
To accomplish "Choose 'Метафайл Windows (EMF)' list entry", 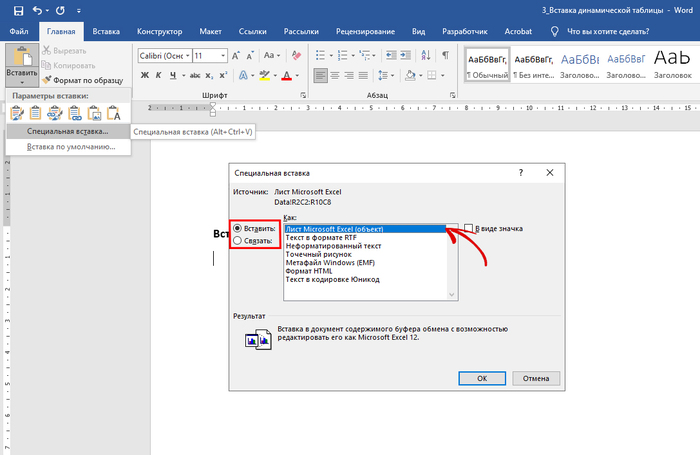I will 330,263.
